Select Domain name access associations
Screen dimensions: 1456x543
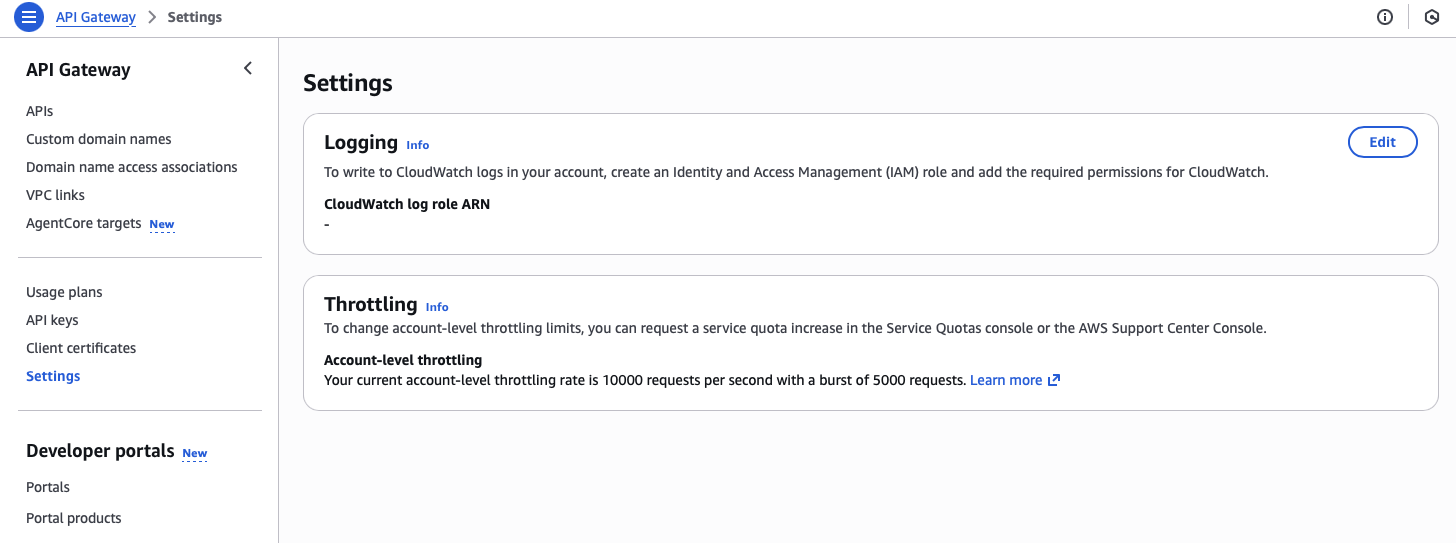(132, 167)
